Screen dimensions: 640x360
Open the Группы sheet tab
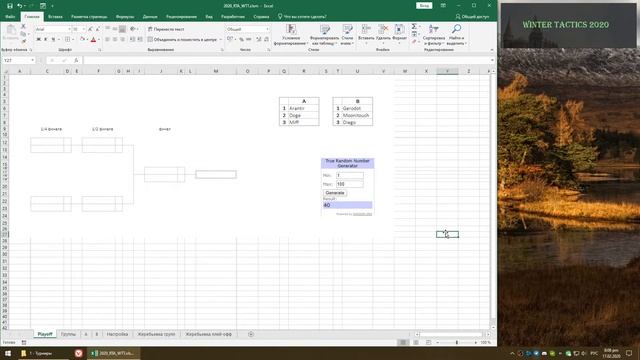coord(68,334)
